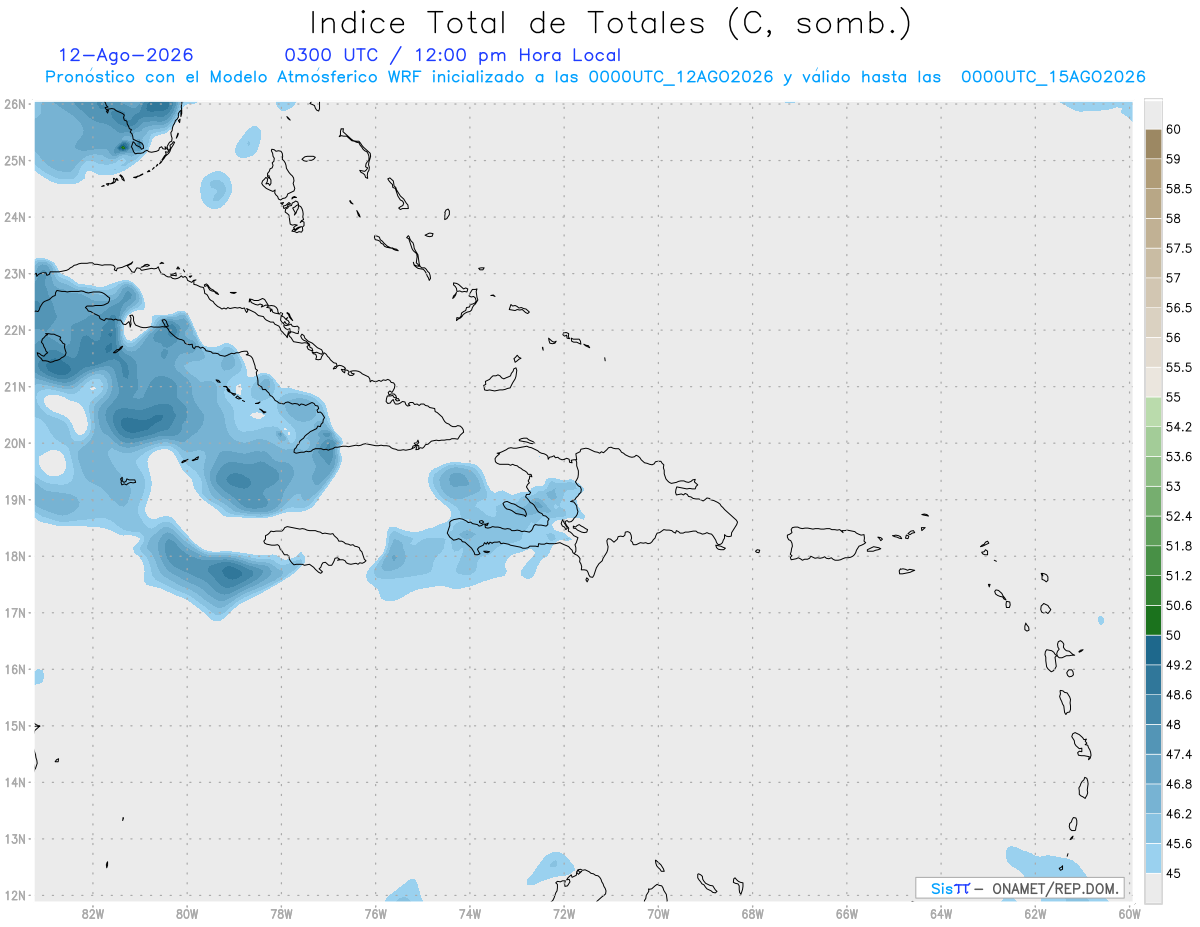
Task: Click latitude axis label '16N'
Action: coord(15,669)
